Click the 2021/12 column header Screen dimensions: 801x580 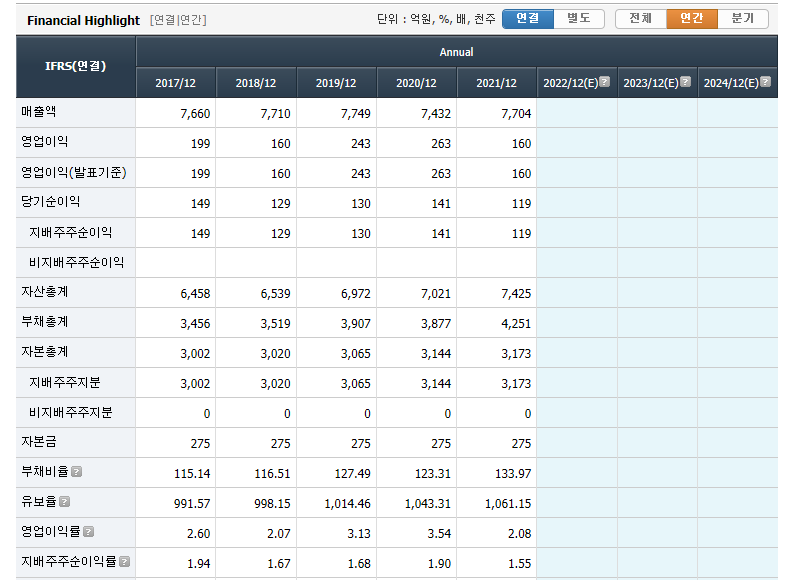[497, 83]
